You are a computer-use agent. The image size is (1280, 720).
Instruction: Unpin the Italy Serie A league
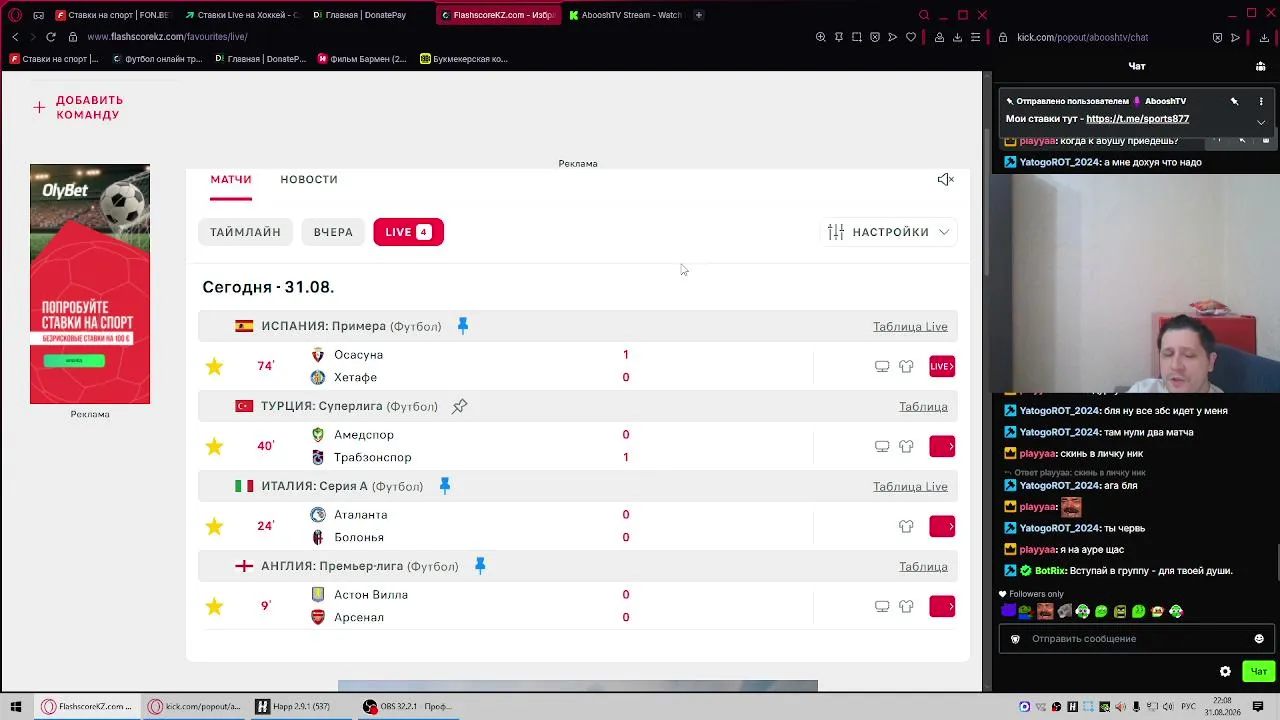[x=445, y=486]
